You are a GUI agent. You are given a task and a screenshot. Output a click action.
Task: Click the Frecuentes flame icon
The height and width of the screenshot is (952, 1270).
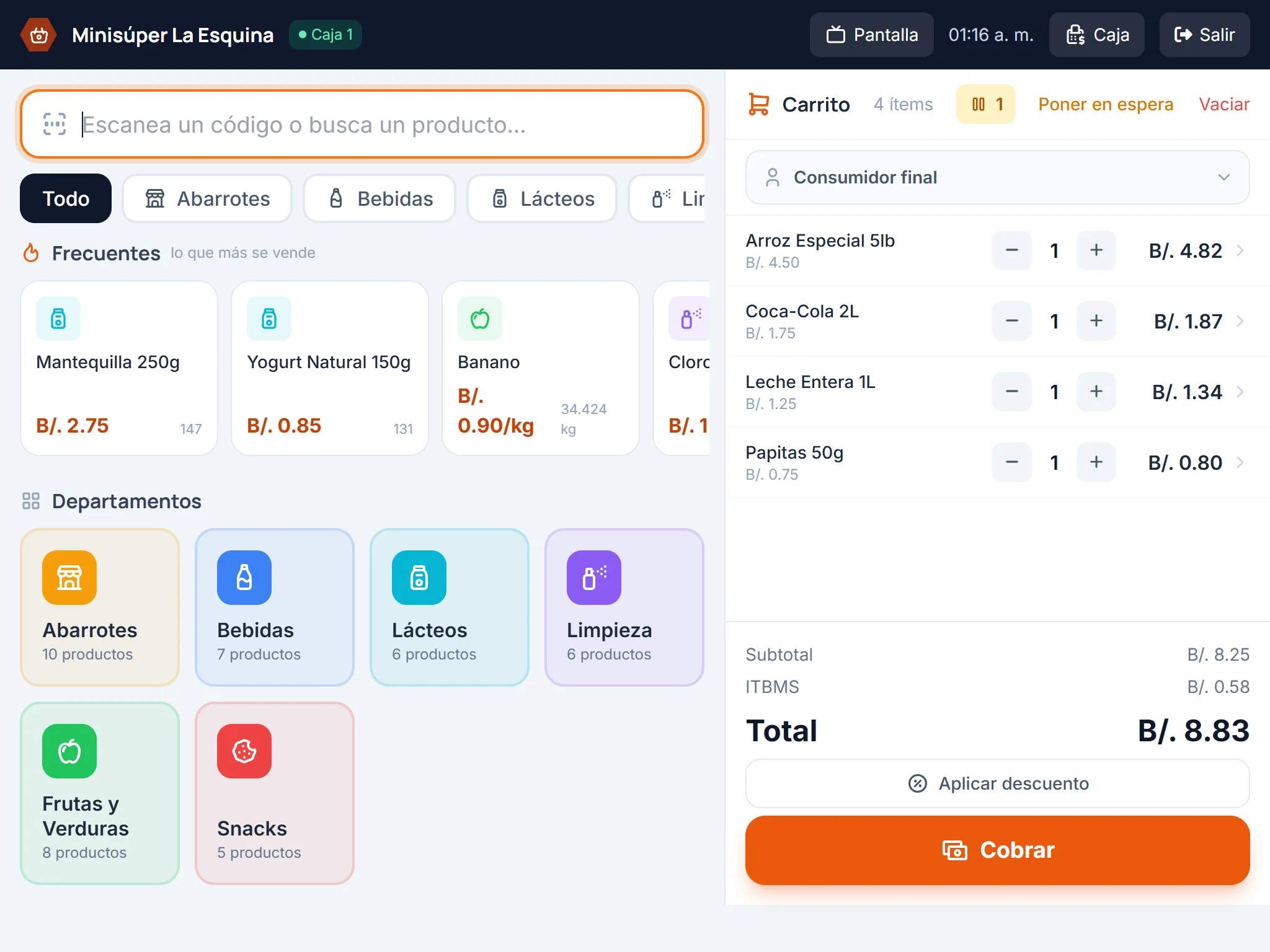[x=31, y=253]
